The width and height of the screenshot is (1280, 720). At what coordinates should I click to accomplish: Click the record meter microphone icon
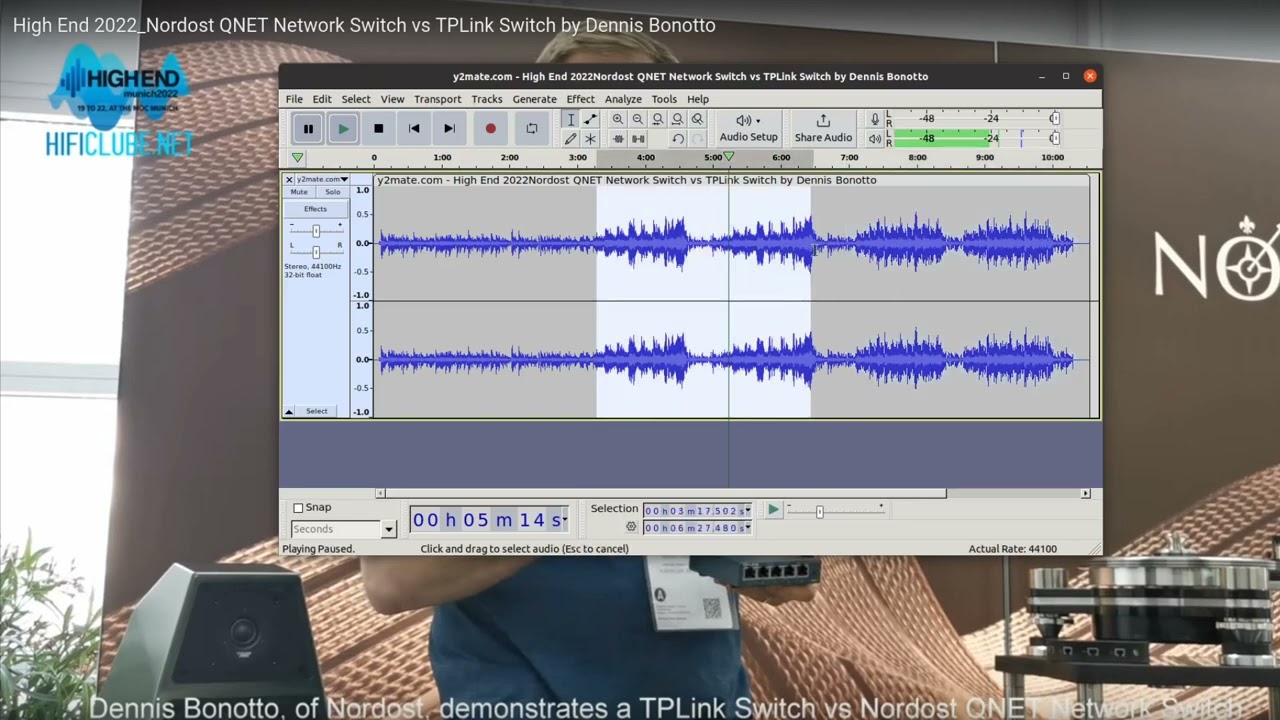click(x=875, y=119)
